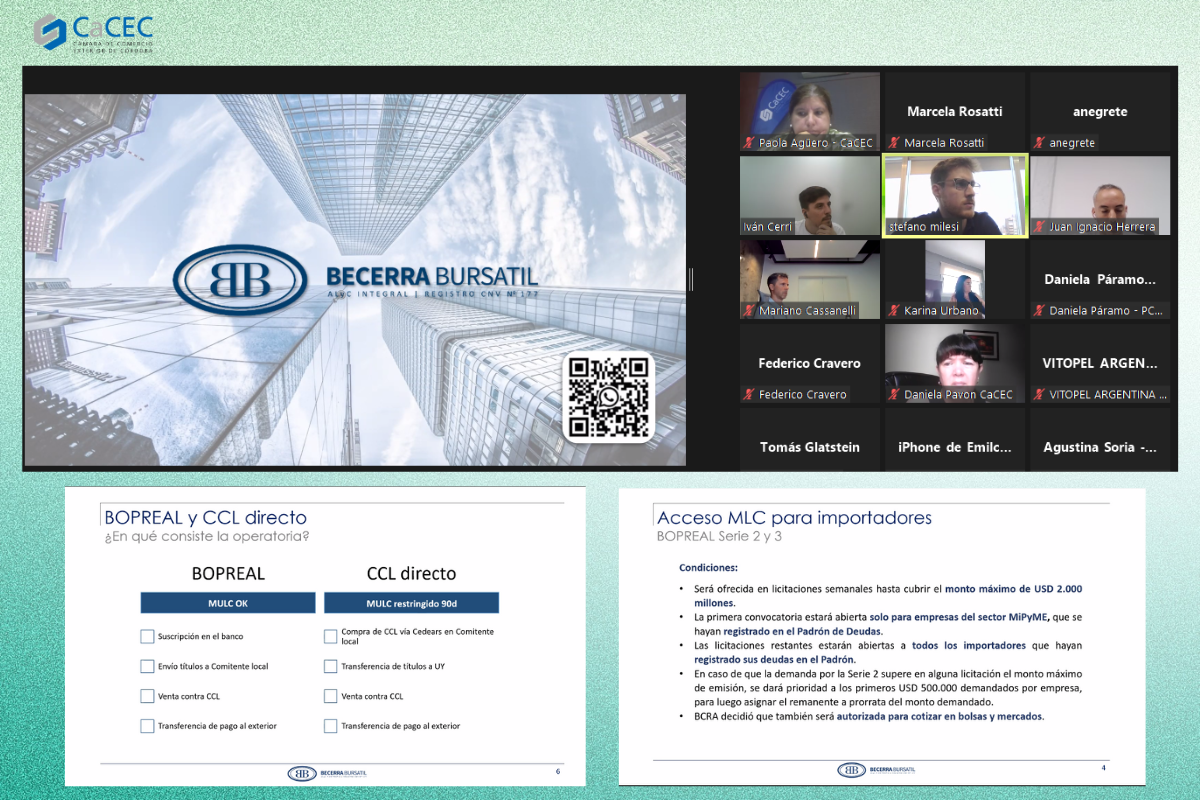
Task: Click the CaCEC logo in the header
Action: [x=95, y=33]
